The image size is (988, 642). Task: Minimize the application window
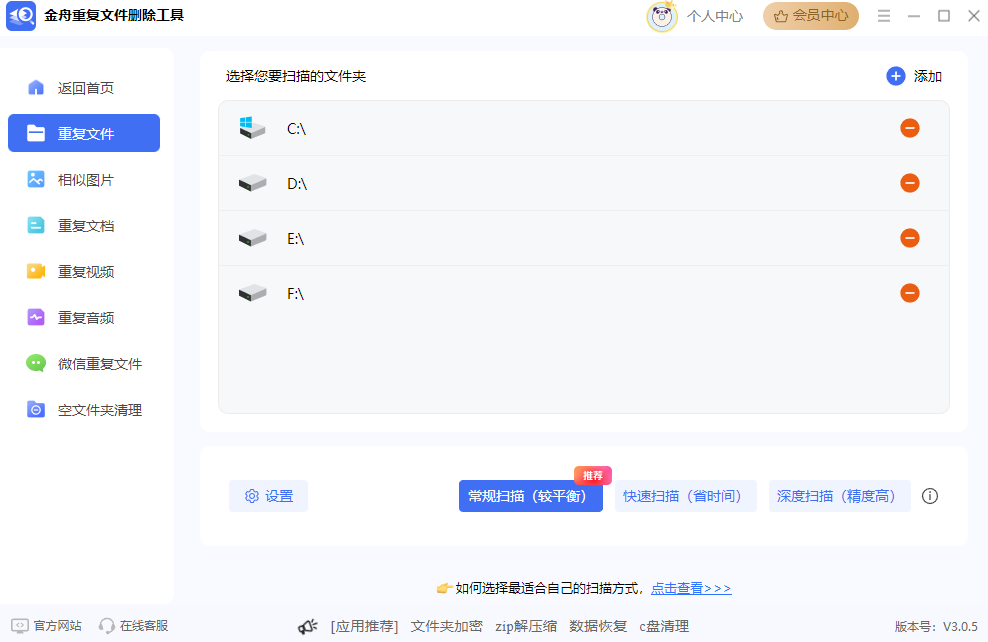pos(914,16)
